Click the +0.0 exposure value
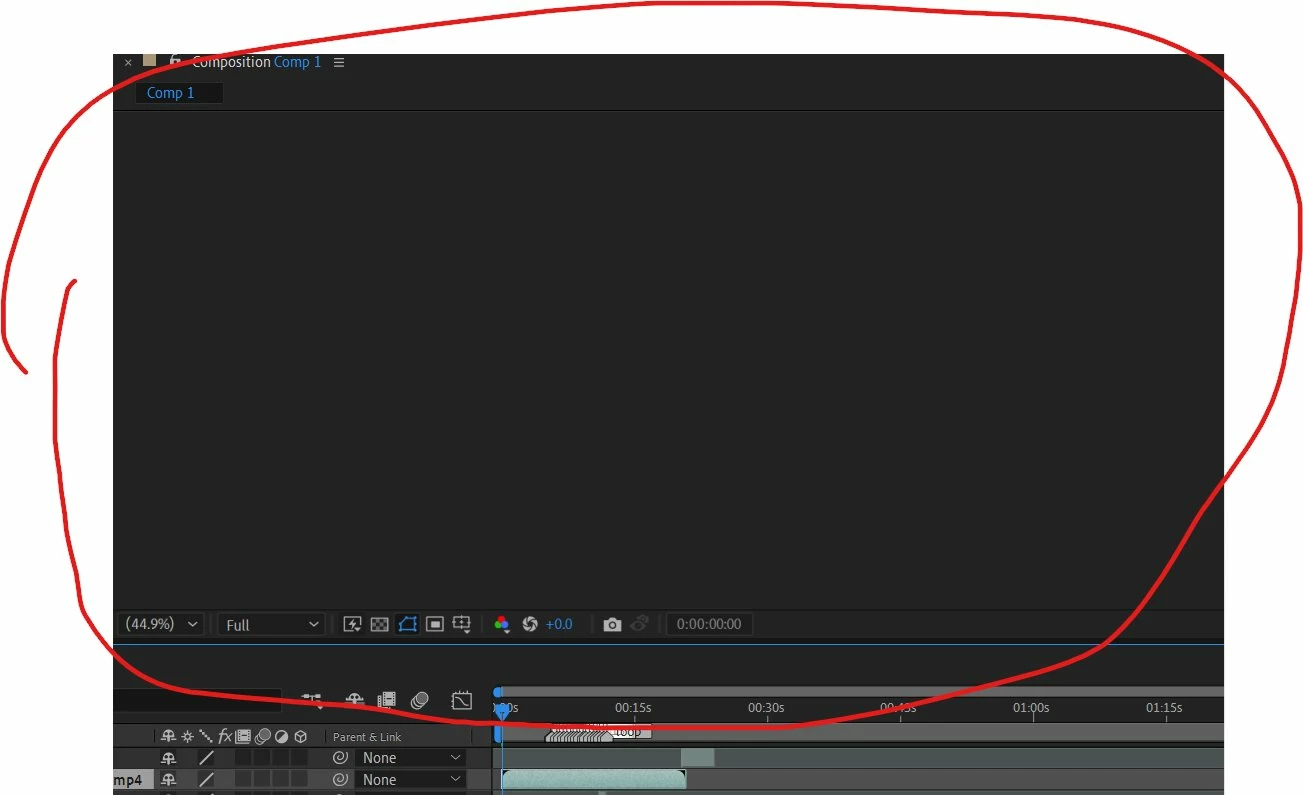Viewport: 1303px width, 795px height. (x=559, y=624)
